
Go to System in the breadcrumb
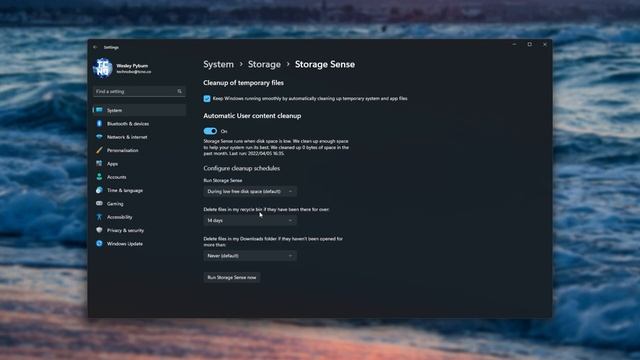(219, 64)
